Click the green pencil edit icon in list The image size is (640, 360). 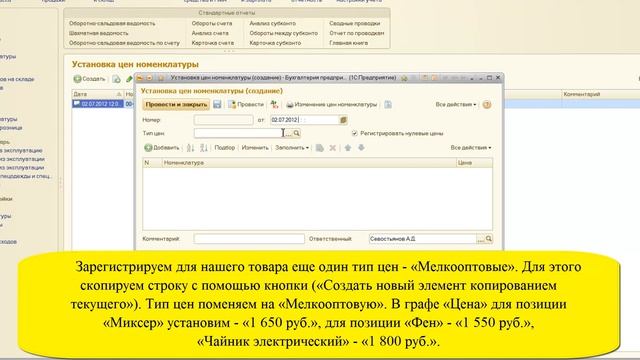tap(129, 79)
